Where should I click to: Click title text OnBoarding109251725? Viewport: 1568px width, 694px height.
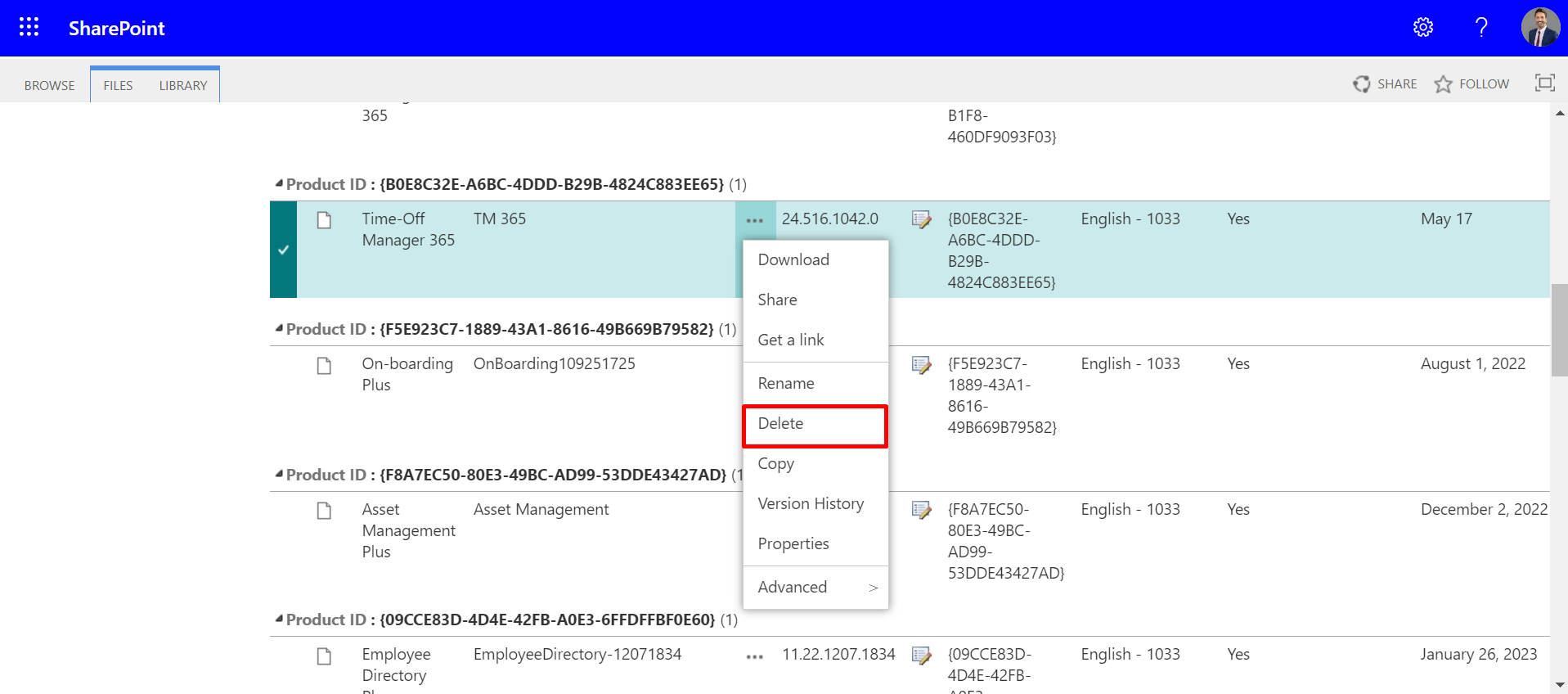[554, 363]
